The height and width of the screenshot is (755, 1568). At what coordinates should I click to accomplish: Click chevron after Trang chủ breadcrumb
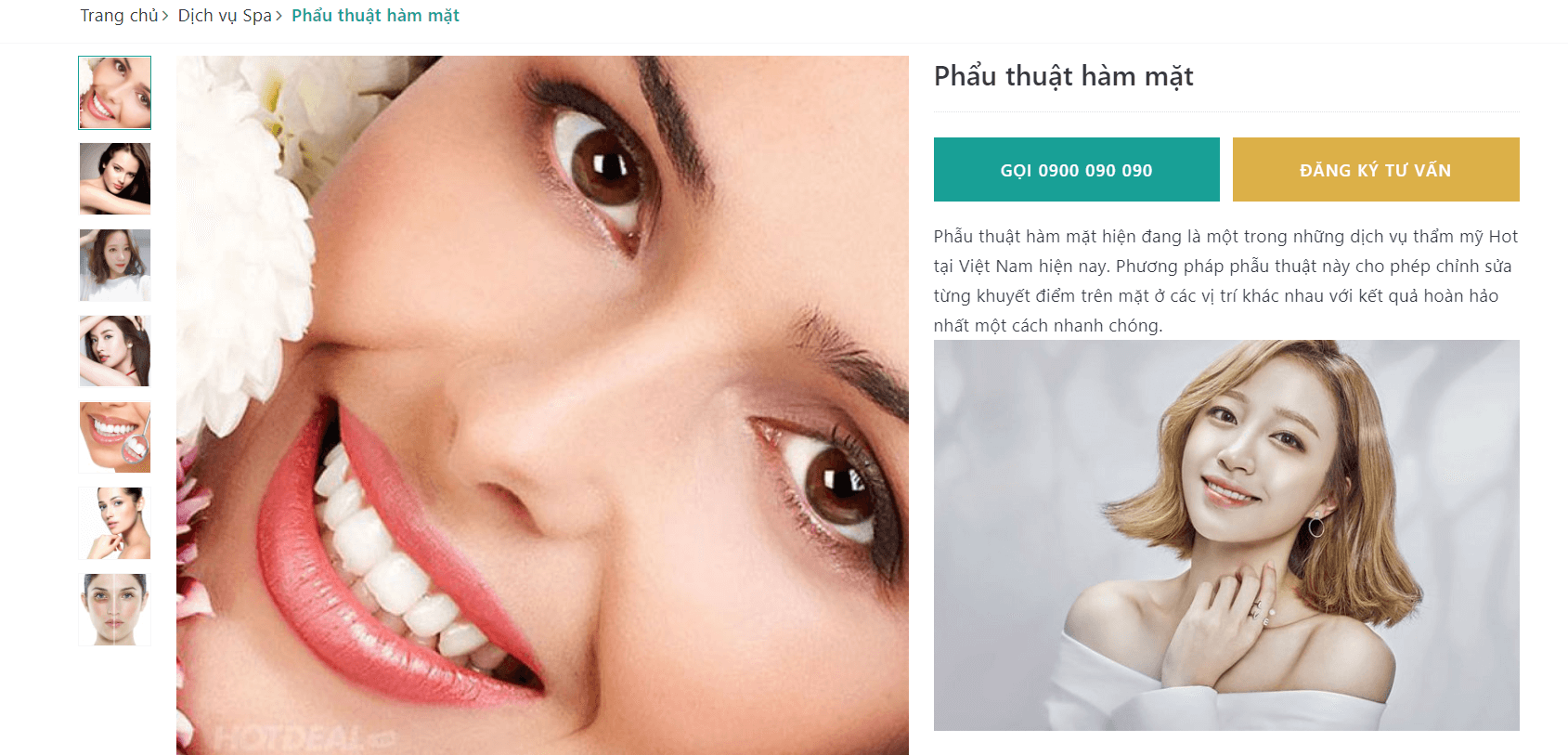(165, 17)
